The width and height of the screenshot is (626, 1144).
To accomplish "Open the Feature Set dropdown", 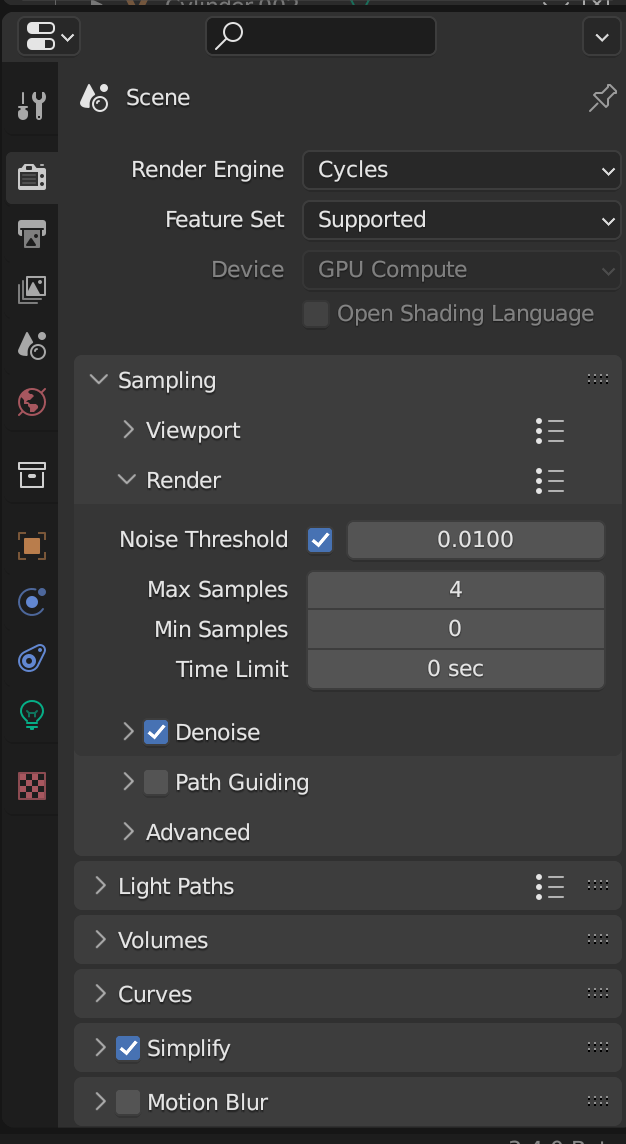I will click(461, 220).
